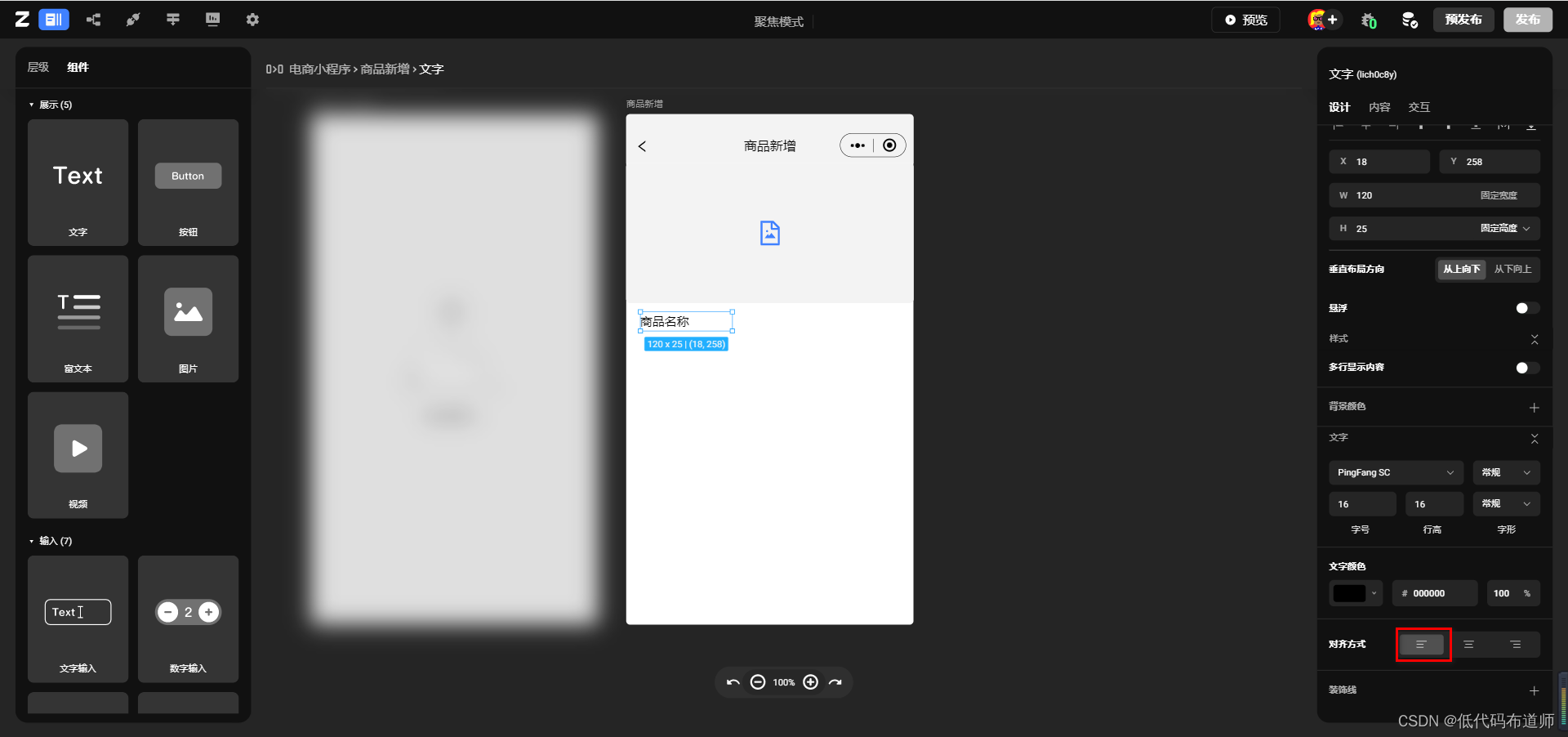This screenshot has height=737, width=1568.
Task: Open the font weight 常规 dropdown beside font
Action: pos(1506,472)
